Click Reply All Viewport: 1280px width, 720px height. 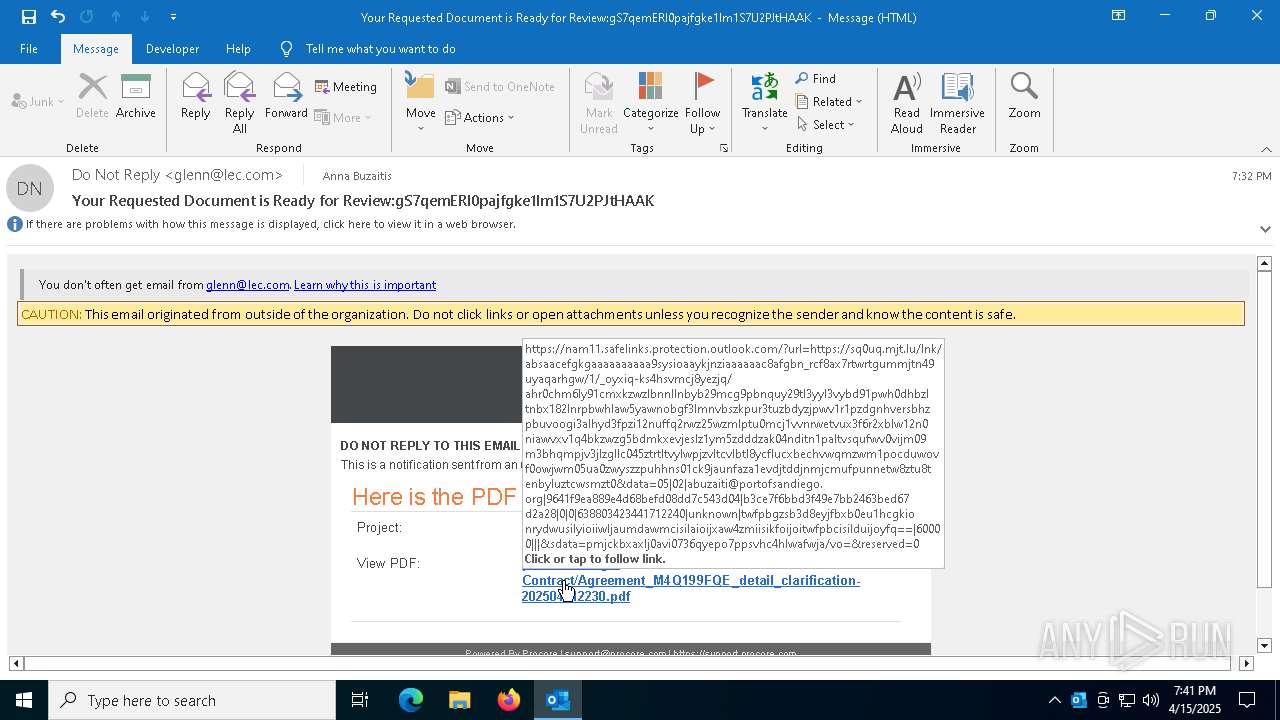[x=239, y=103]
